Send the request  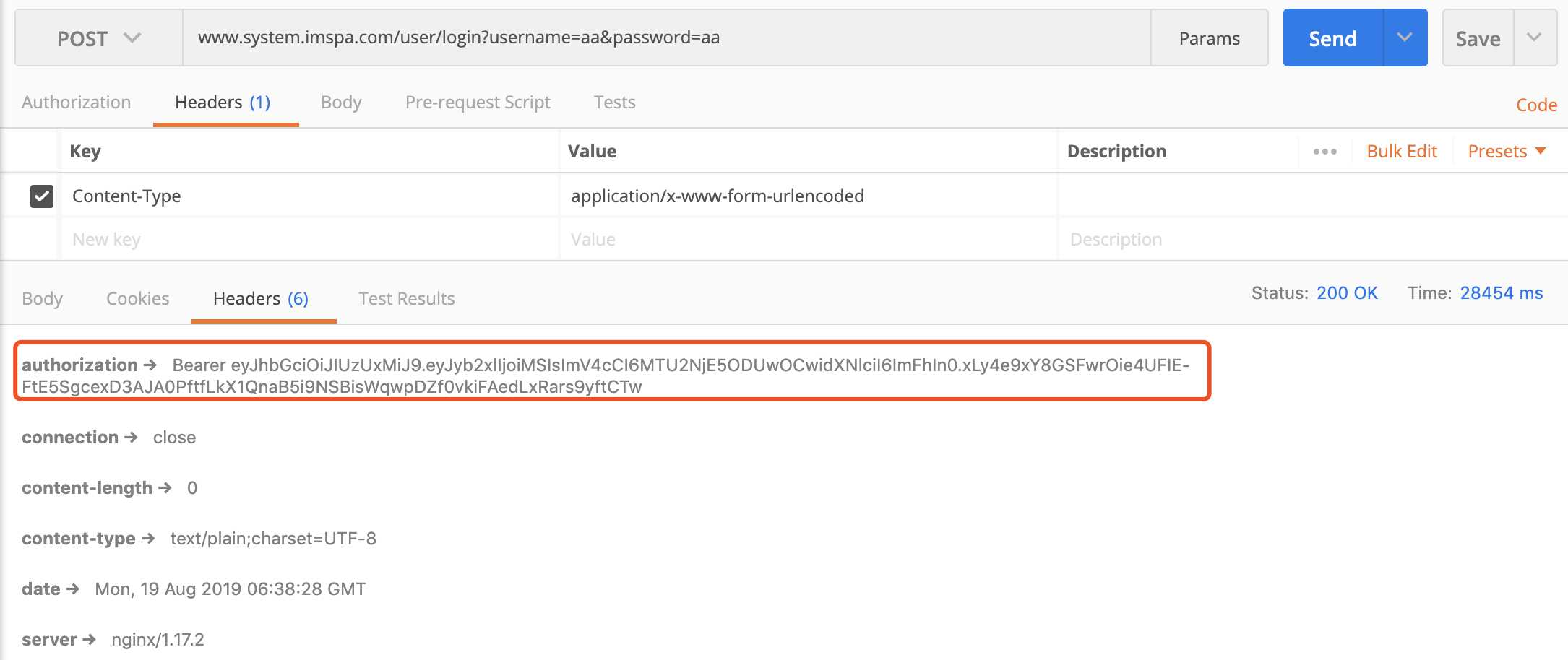coord(1333,38)
